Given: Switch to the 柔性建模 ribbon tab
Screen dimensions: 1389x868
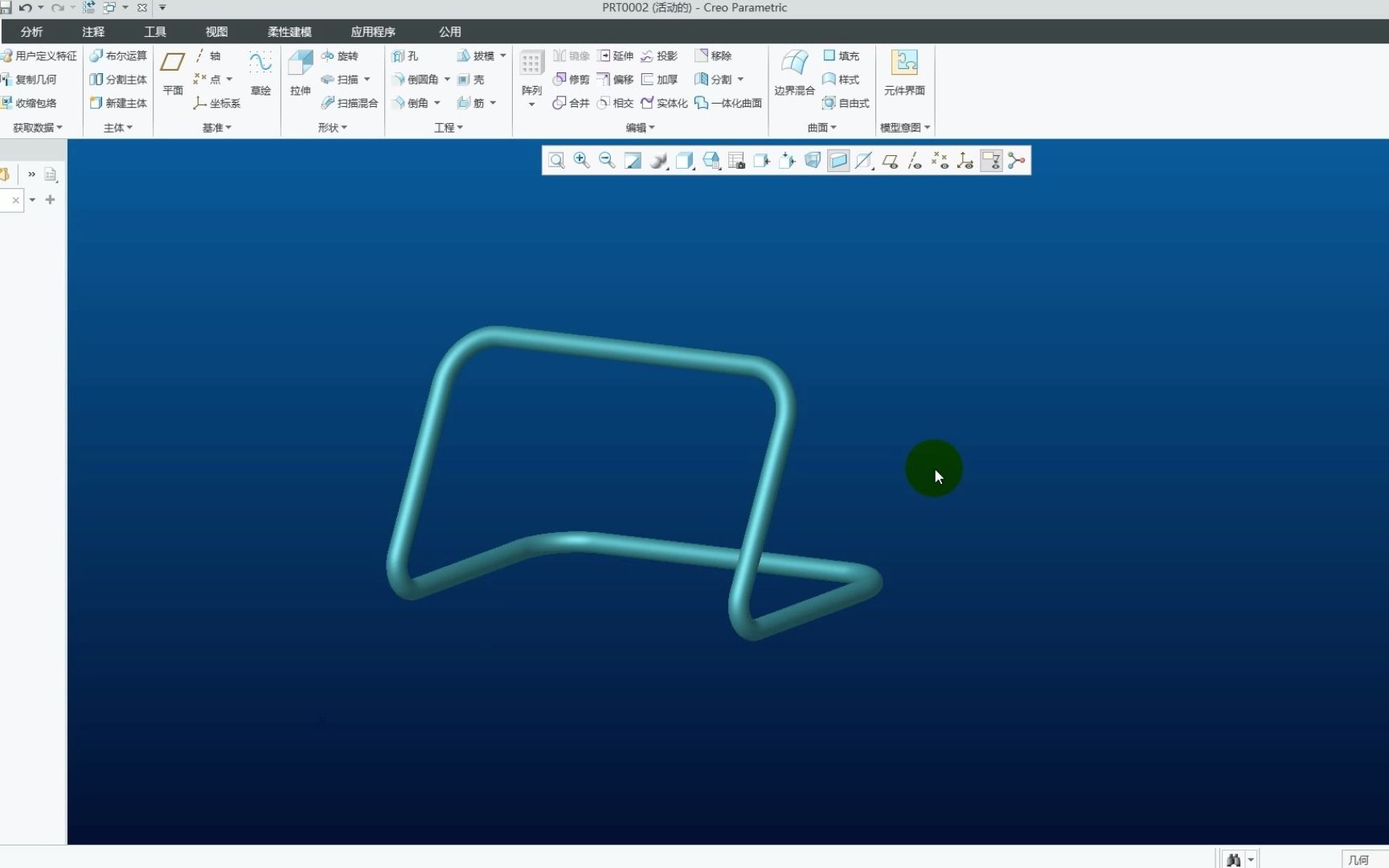Looking at the screenshot, I should pos(289,32).
